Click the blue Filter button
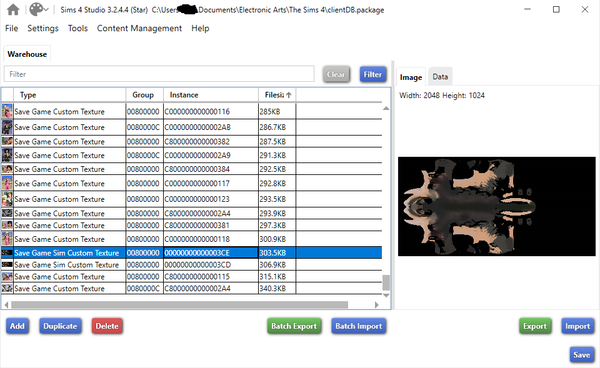600x368 pixels. (373, 74)
